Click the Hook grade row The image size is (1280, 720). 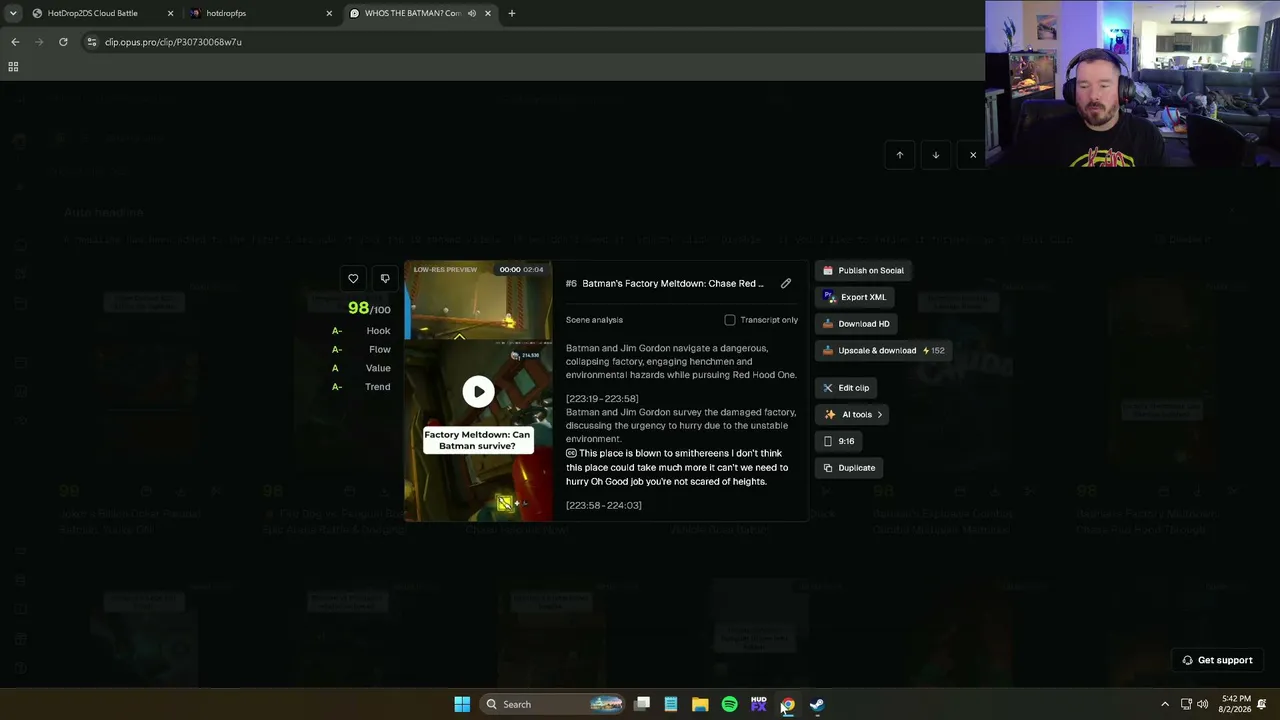click(x=361, y=331)
